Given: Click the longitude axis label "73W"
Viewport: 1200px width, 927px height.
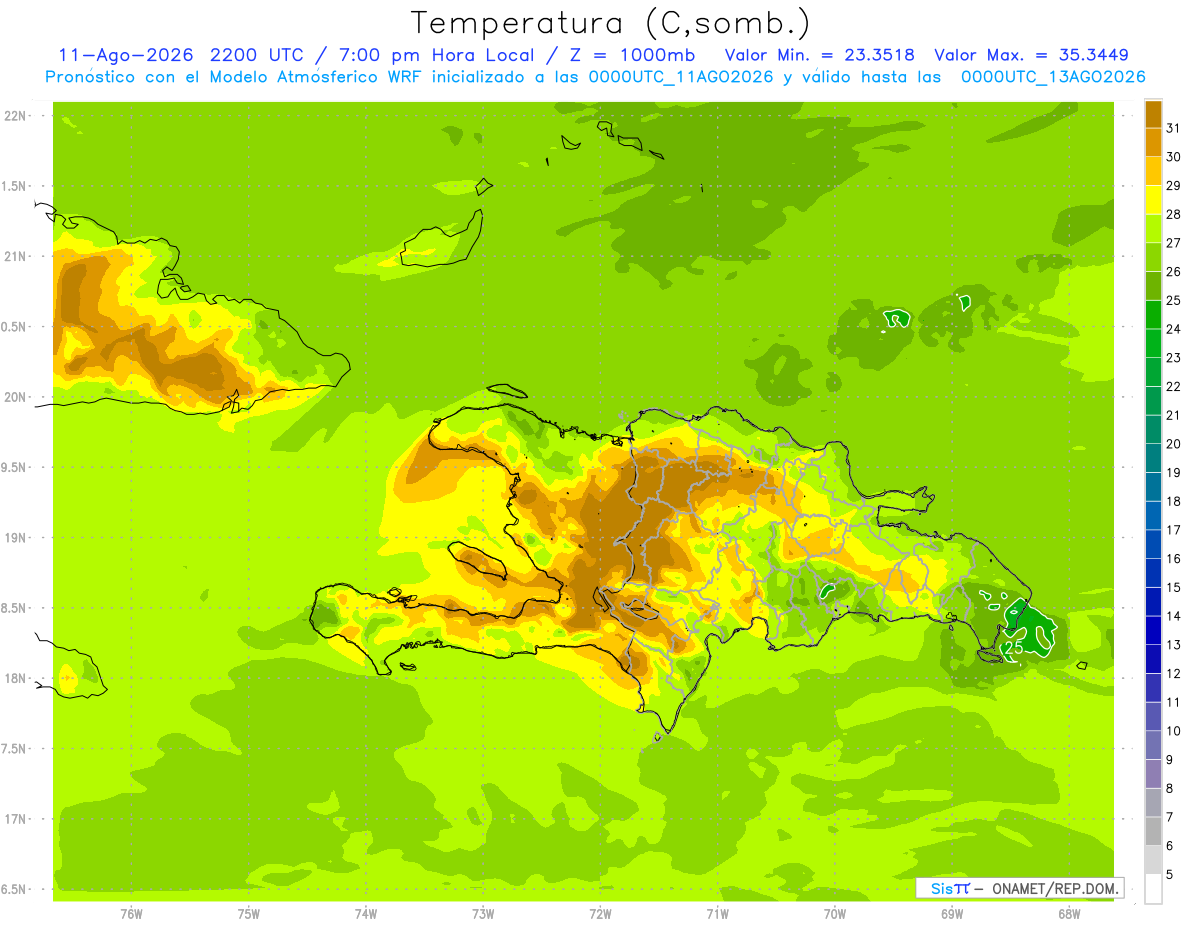Looking at the screenshot, I should 483,914.
